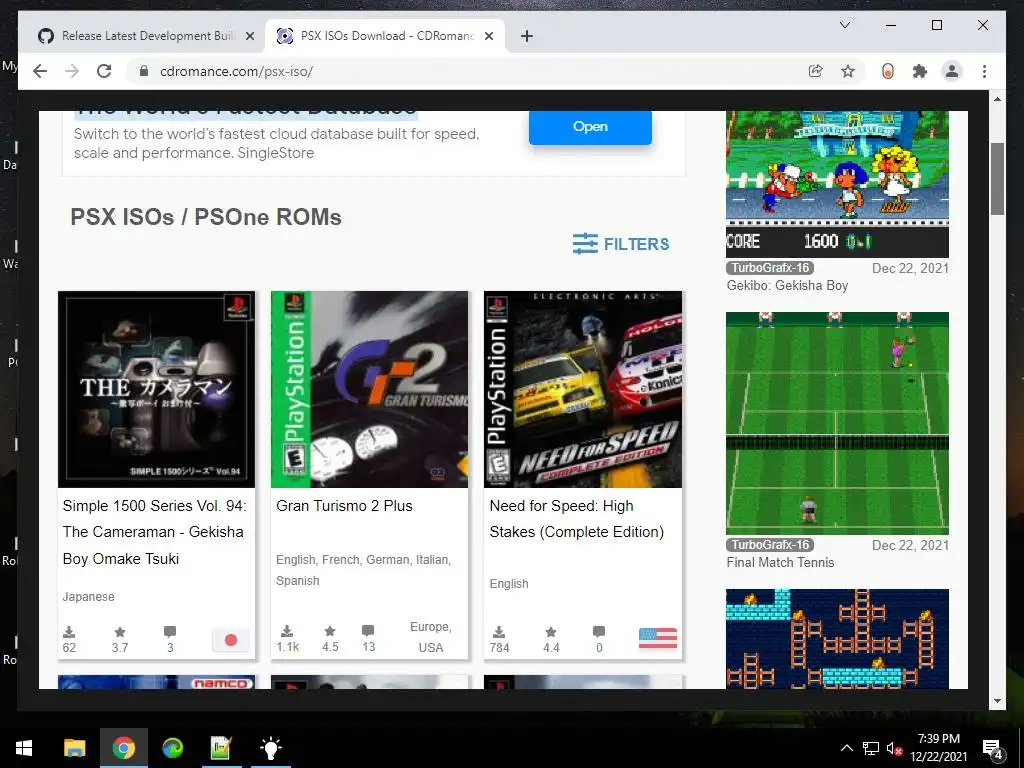Open the network status tray icon

(871, 748)
